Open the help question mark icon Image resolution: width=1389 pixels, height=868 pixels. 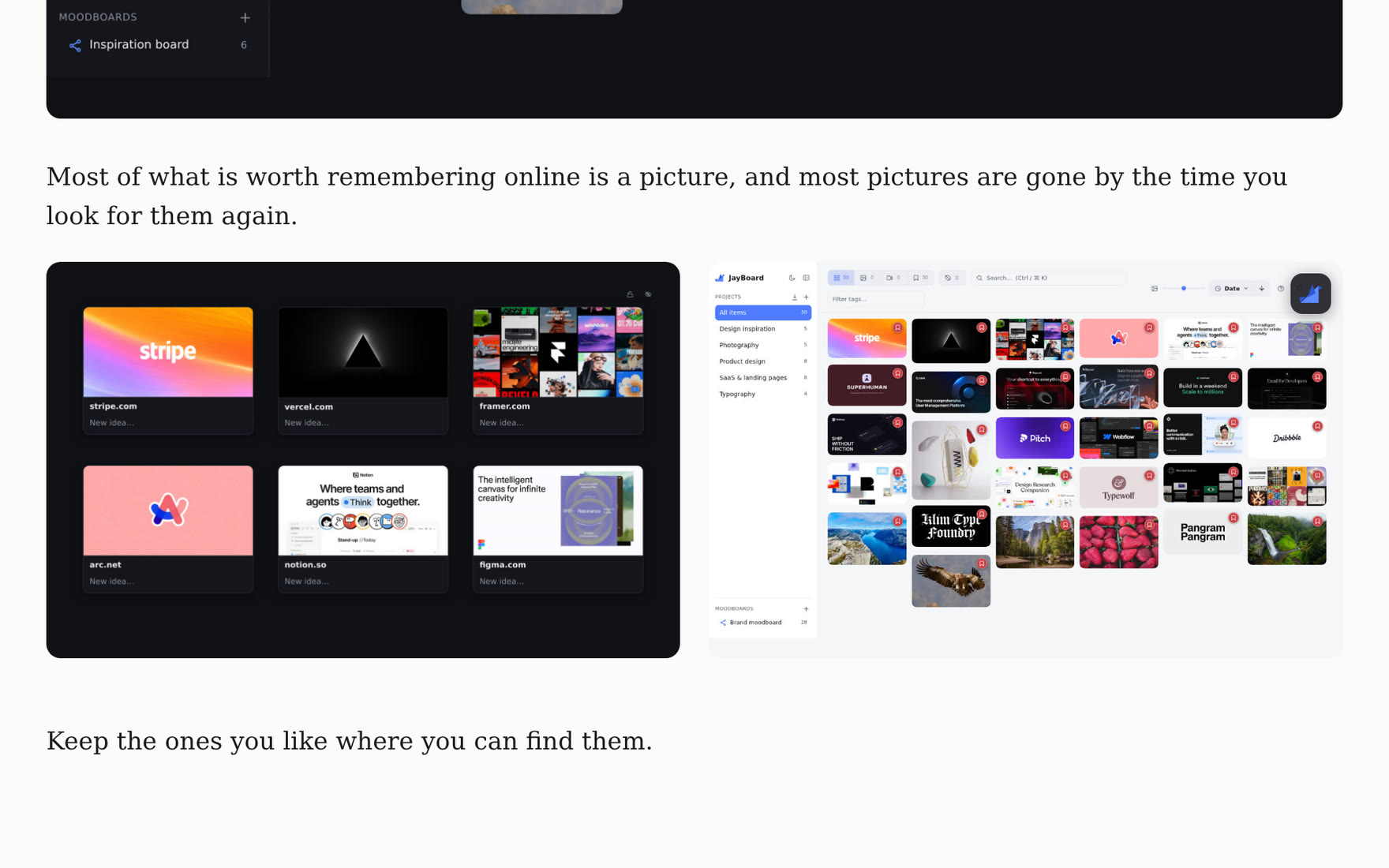tap(1280, 289)
